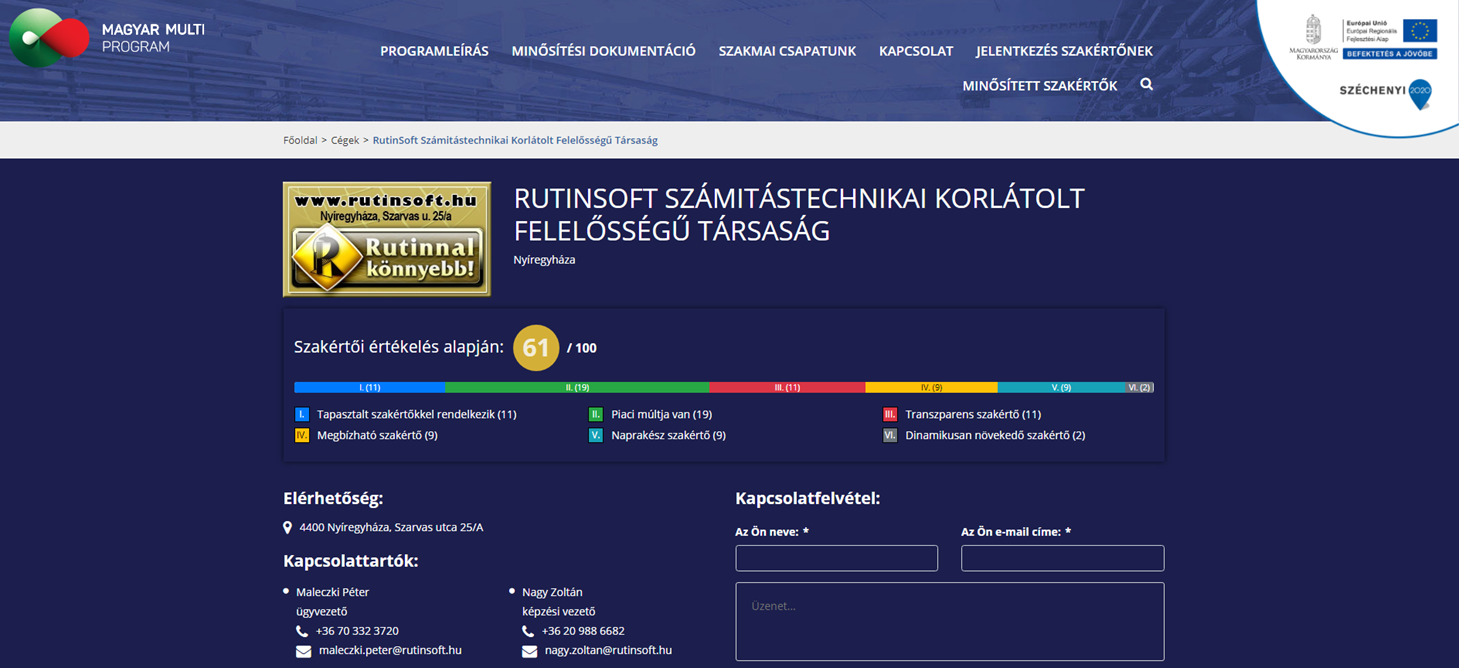Click the address 4400 Nyíregyháza, Szarvas utca 25/A
Viewport: 1459px width, 668px height.
click(391, 527)
